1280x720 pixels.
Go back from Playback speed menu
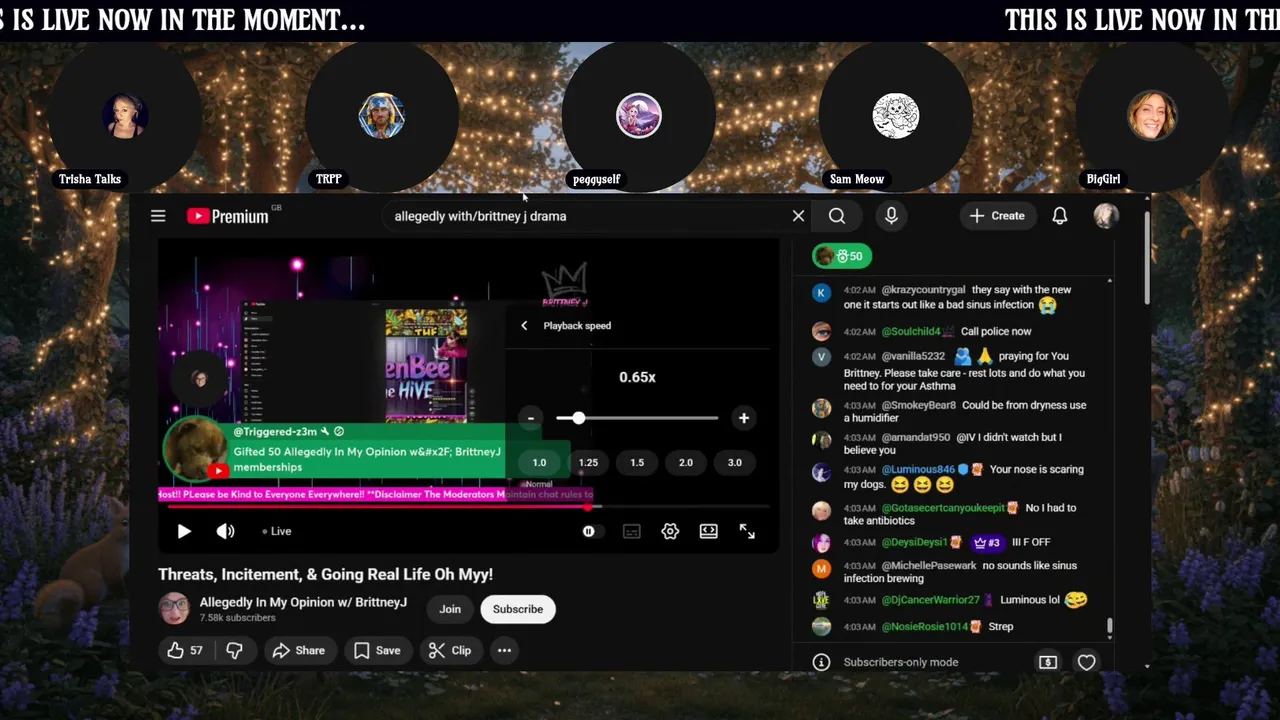click(524, 325)
